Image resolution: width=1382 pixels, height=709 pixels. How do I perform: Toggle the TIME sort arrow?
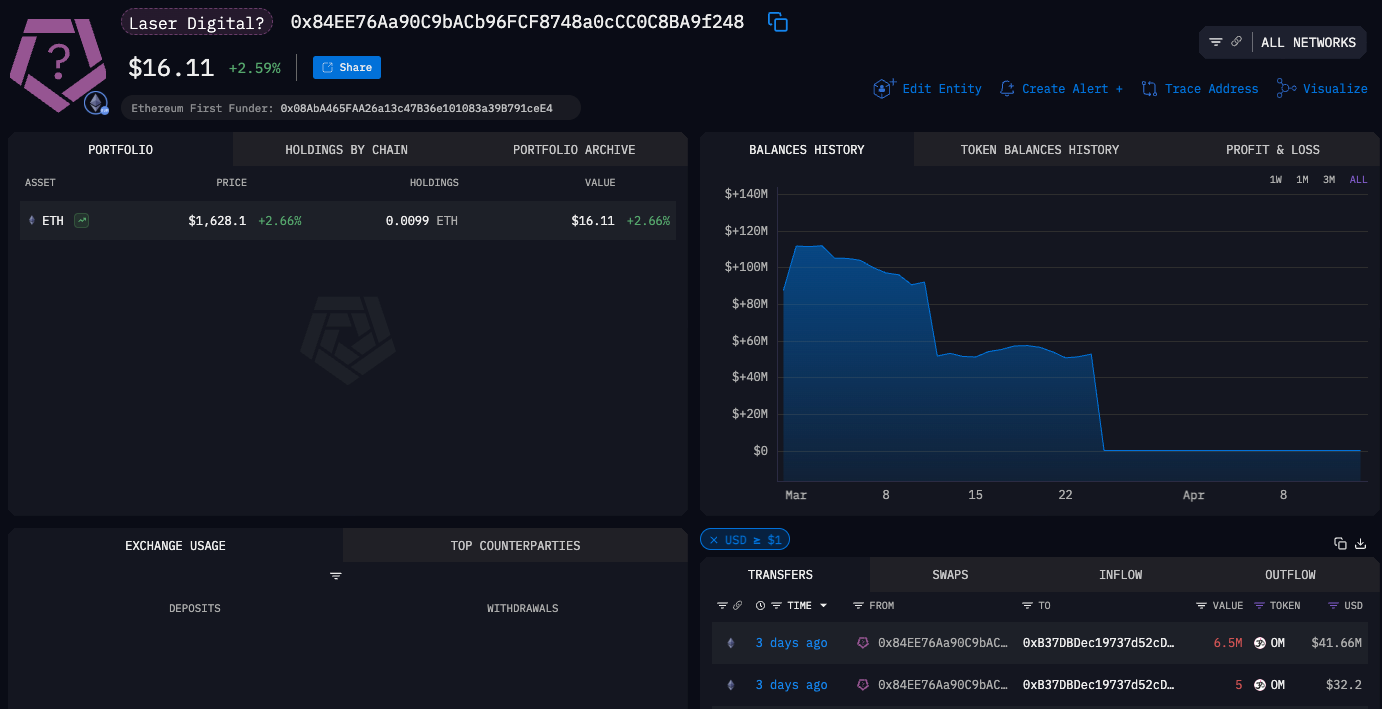pos(824,605)
